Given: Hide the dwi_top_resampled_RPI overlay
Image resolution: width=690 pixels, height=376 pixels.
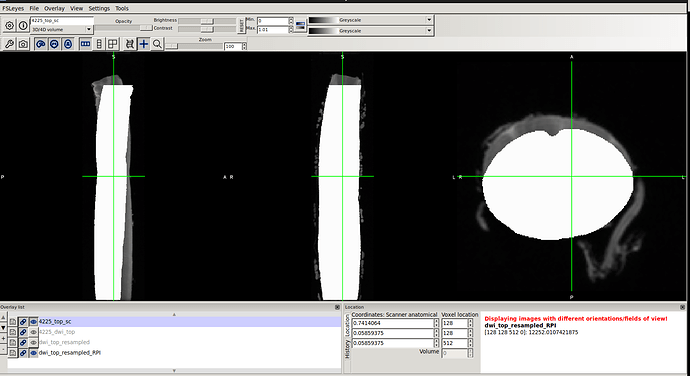Looking at the screenshot, I should pos(33,353).
